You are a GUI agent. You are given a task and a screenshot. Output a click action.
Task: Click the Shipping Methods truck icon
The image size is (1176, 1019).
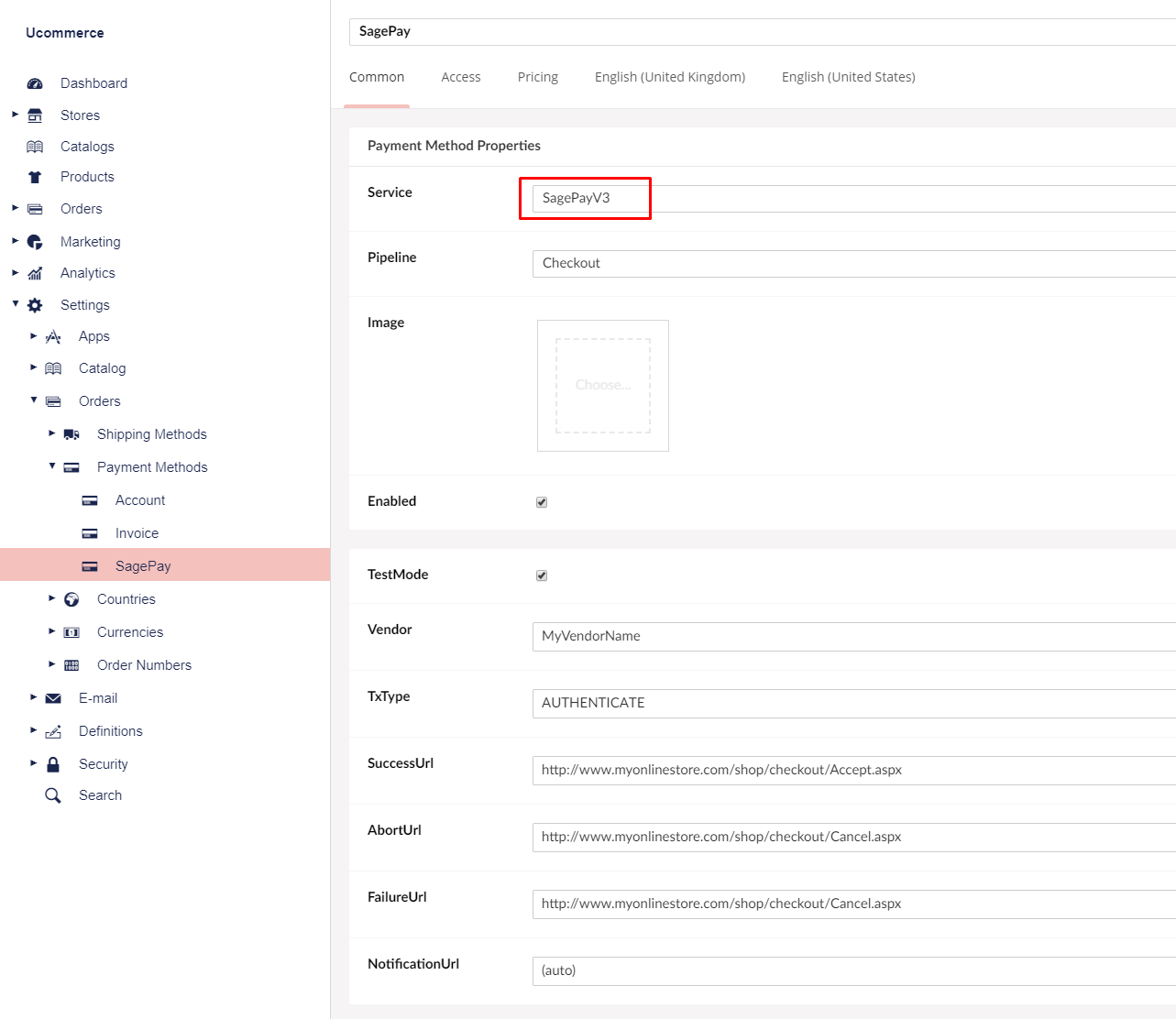tap(71, 434)
